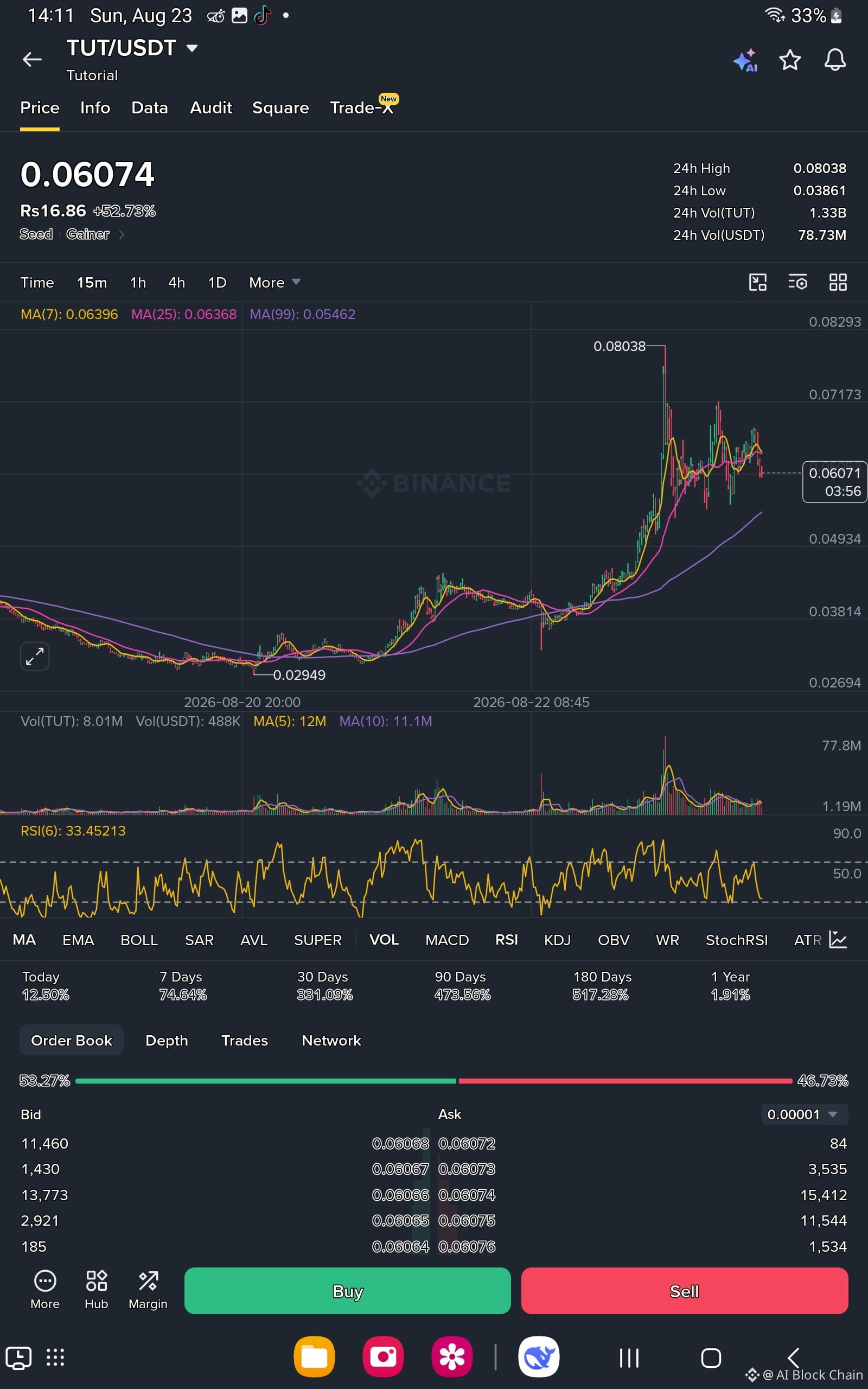Select the Time line chart view

[37, 282]
